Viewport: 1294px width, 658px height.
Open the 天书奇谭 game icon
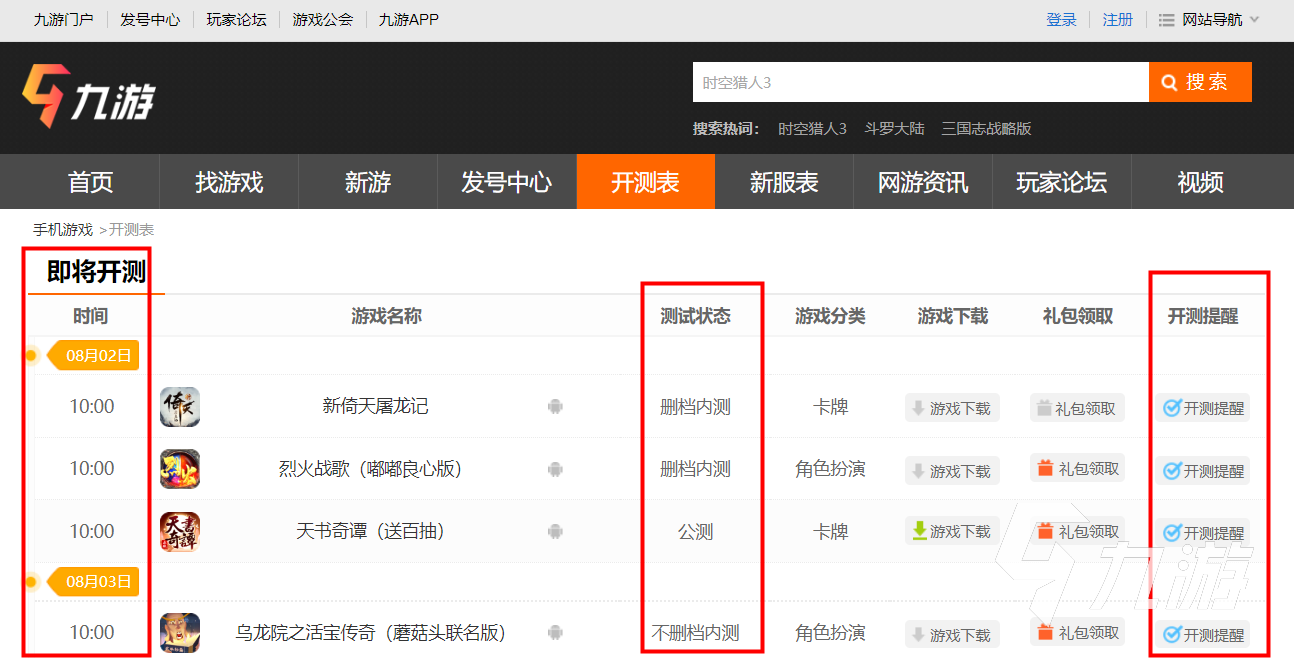pos(180,532)
